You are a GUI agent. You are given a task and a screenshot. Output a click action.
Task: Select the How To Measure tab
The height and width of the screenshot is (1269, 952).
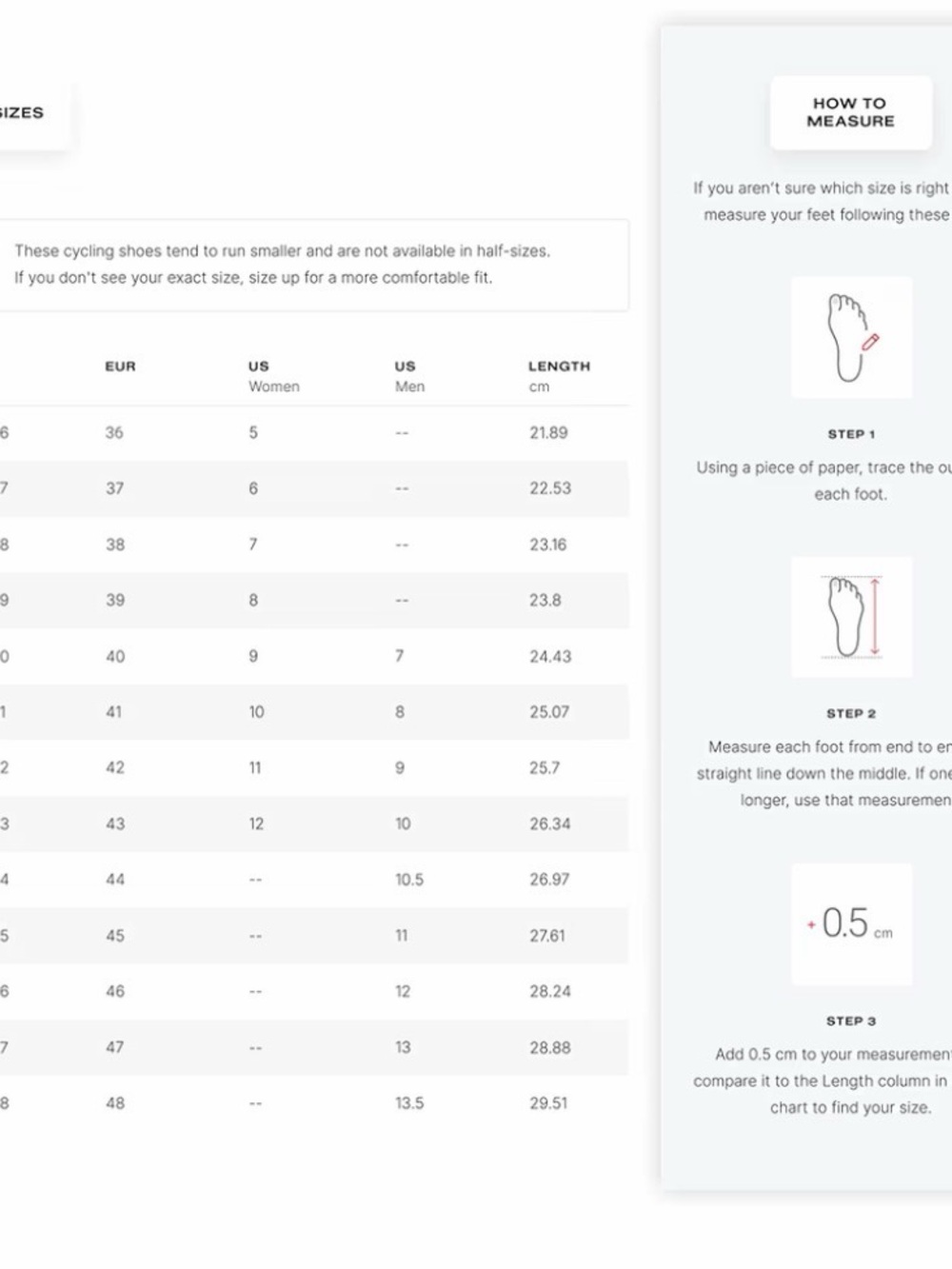(x=850, y=112)
